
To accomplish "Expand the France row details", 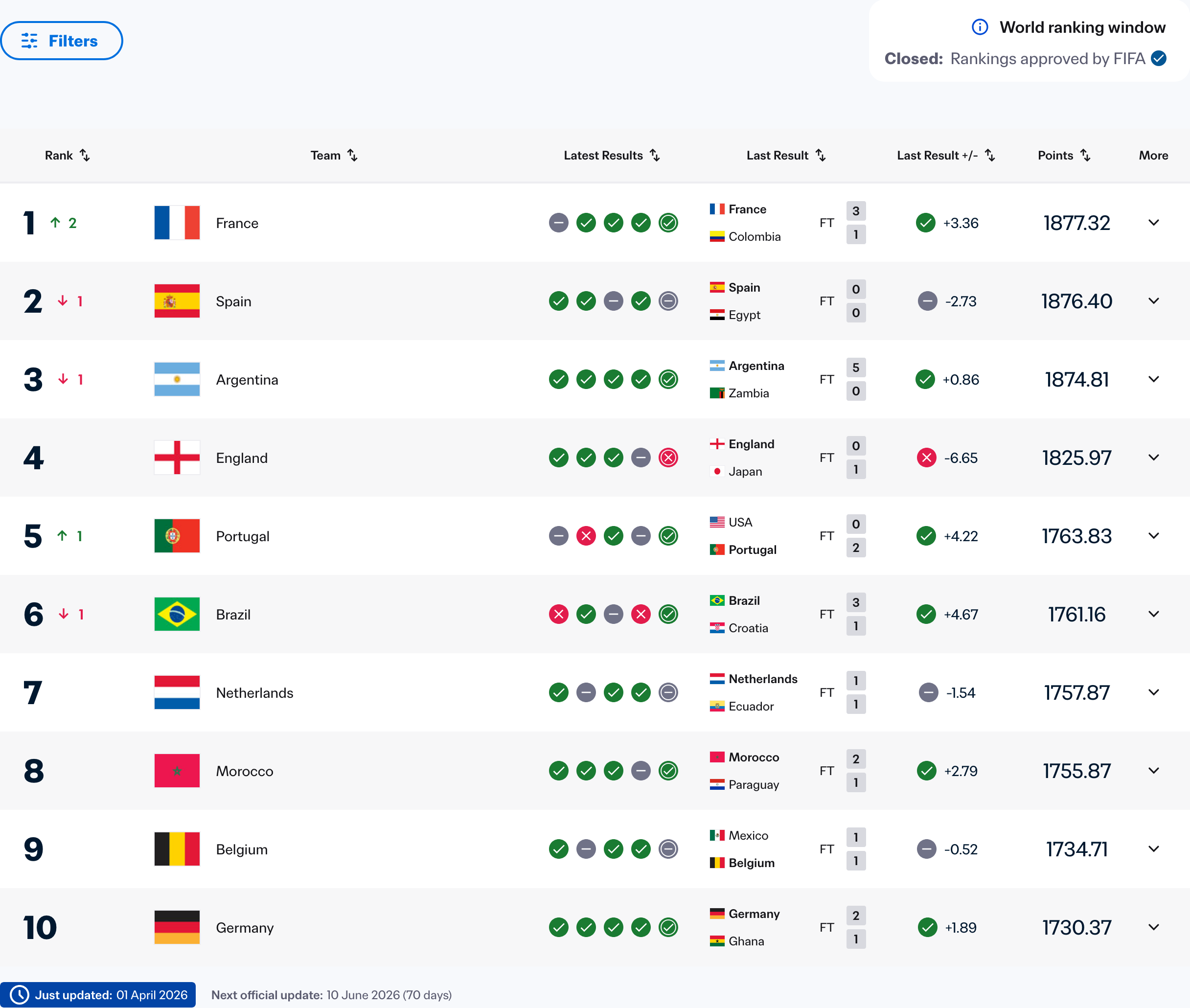I will (x=1153, y=223).
